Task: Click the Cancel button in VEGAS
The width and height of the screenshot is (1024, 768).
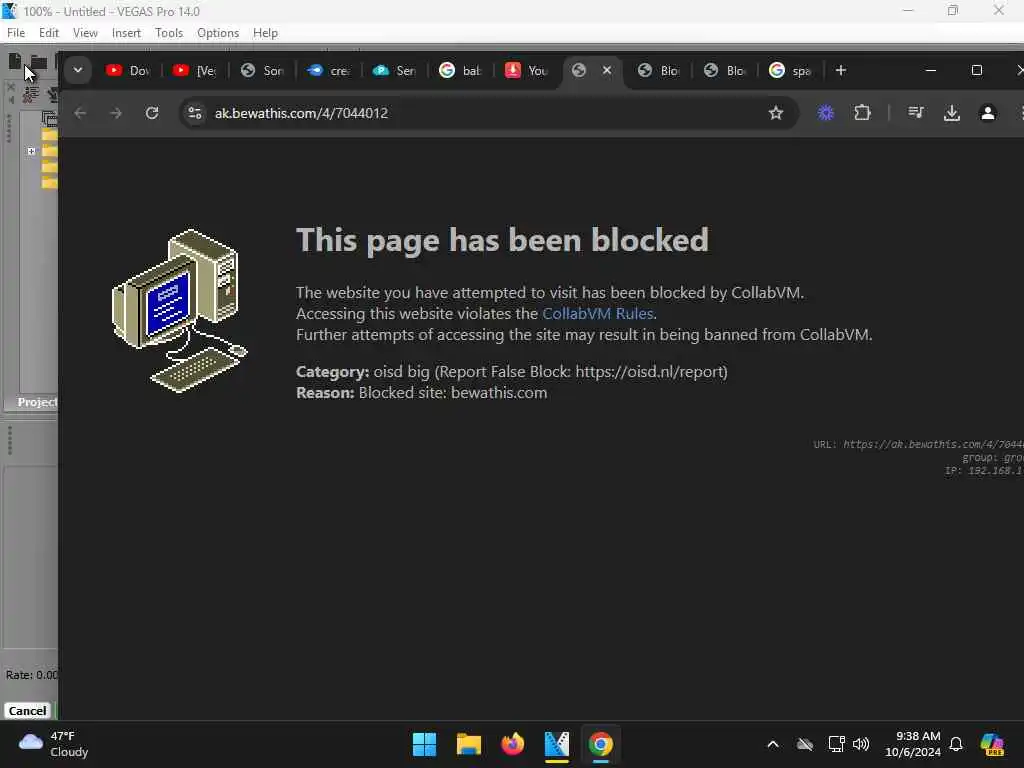Action: pyautogui.click(x=27, y=711)
